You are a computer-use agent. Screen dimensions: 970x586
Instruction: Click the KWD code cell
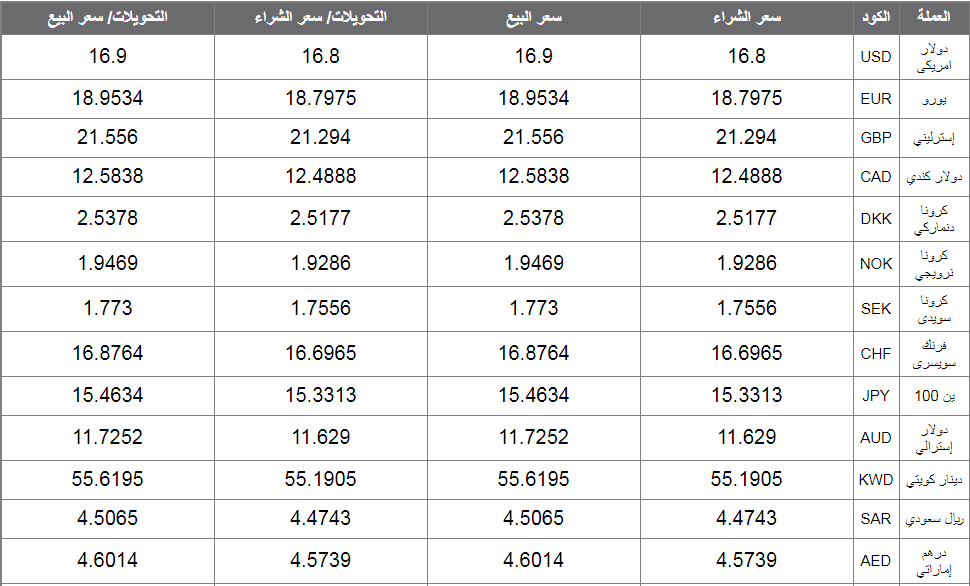coord(876,480)
